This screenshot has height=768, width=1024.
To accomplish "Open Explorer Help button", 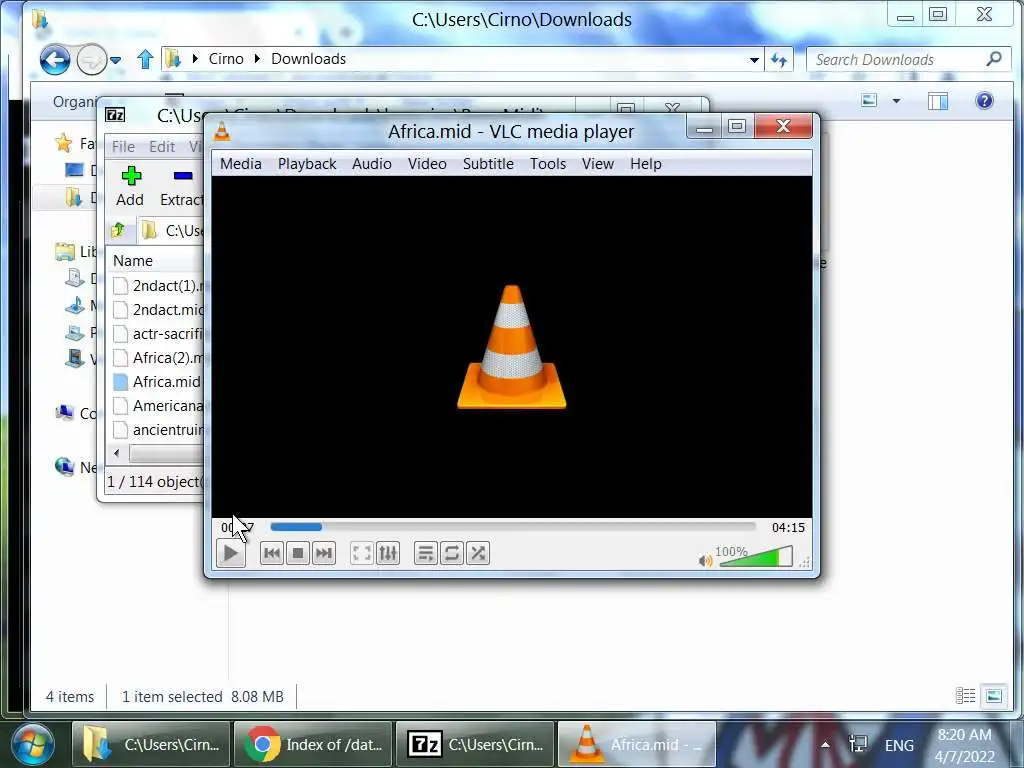I will [984, 101].
